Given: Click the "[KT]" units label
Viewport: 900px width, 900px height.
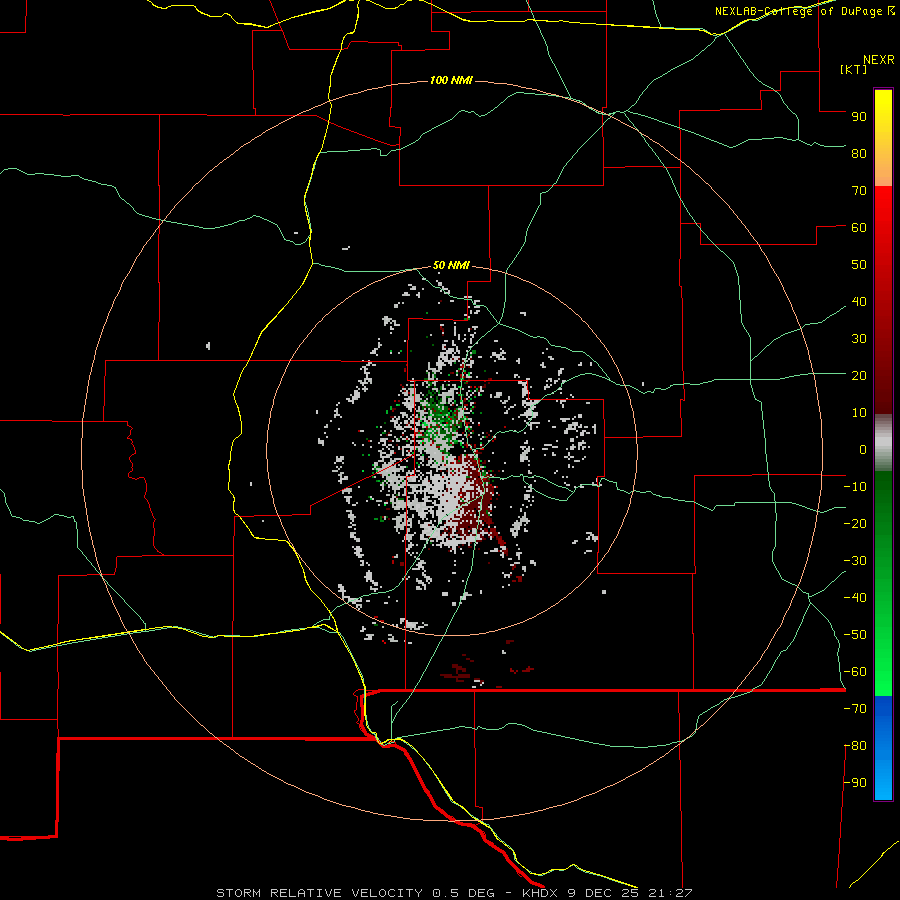Looking at the screenshot, I should tap(854, 69).
